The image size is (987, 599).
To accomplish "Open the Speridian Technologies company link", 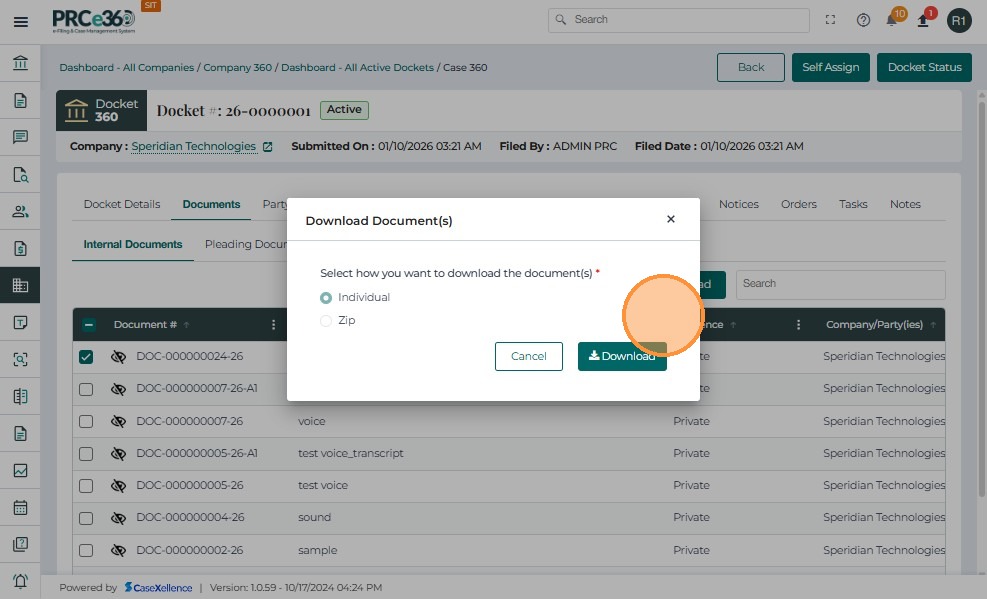I will [x=194, y=147].
